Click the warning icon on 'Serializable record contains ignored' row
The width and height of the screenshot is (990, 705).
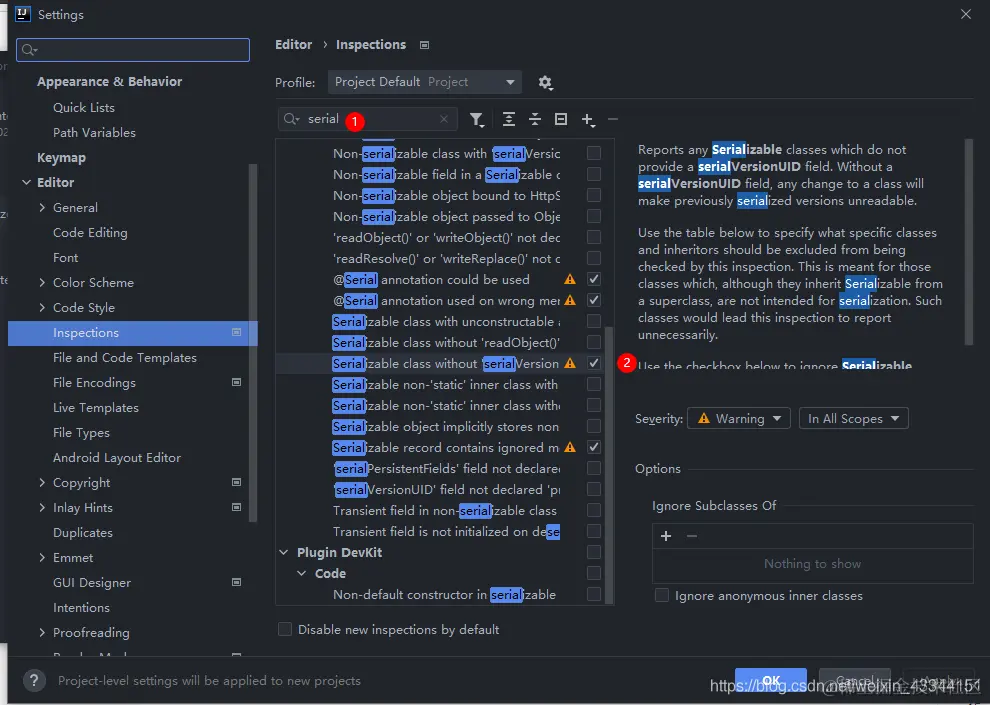(x=570, y=447)
